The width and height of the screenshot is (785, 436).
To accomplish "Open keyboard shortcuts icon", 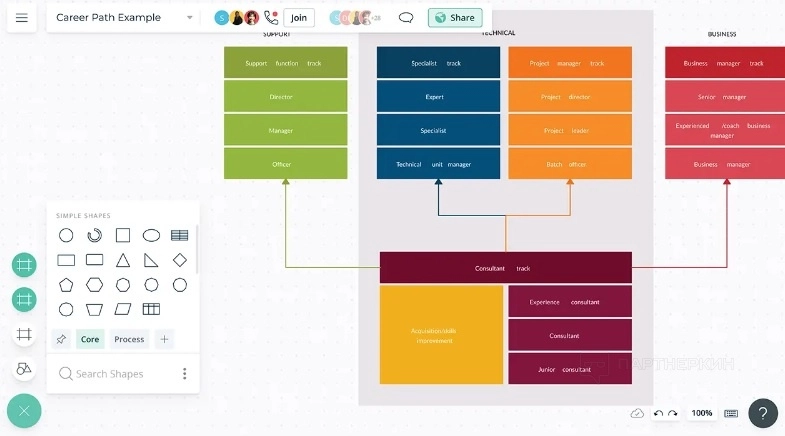I will point(731,413).
